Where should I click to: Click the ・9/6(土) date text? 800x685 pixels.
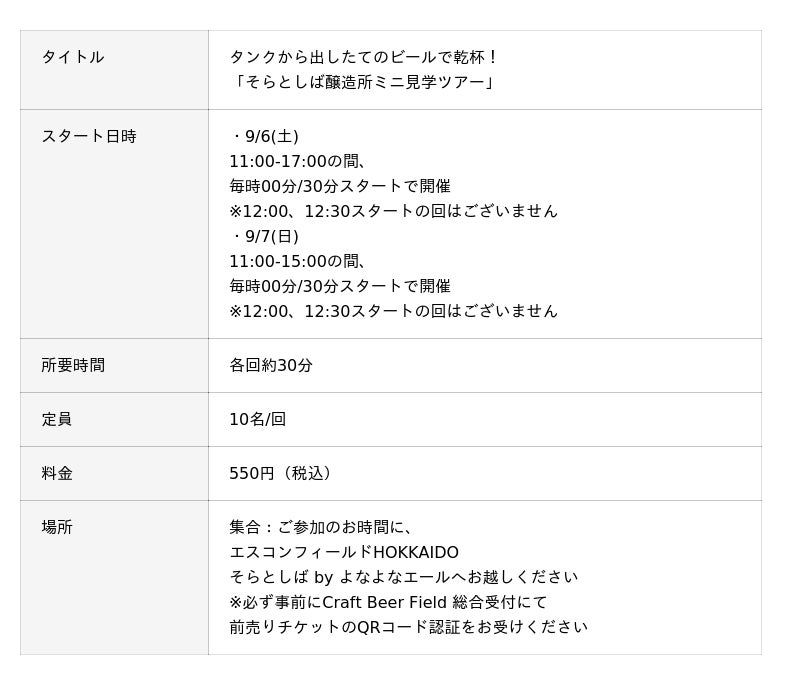click(x=264, y=136)
